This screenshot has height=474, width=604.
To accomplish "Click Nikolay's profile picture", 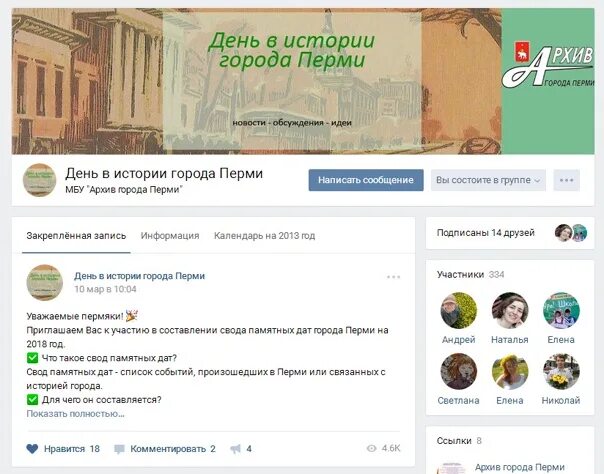I will click(561, 372).
